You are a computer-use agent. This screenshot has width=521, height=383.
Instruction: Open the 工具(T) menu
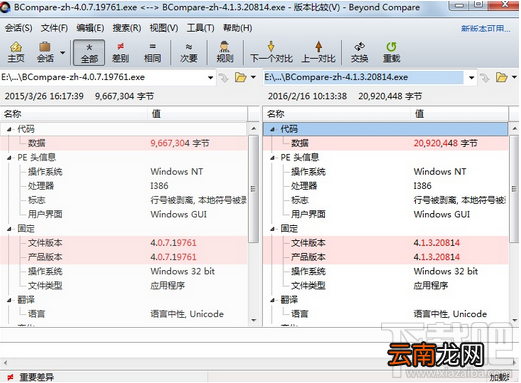coord(200,28)
